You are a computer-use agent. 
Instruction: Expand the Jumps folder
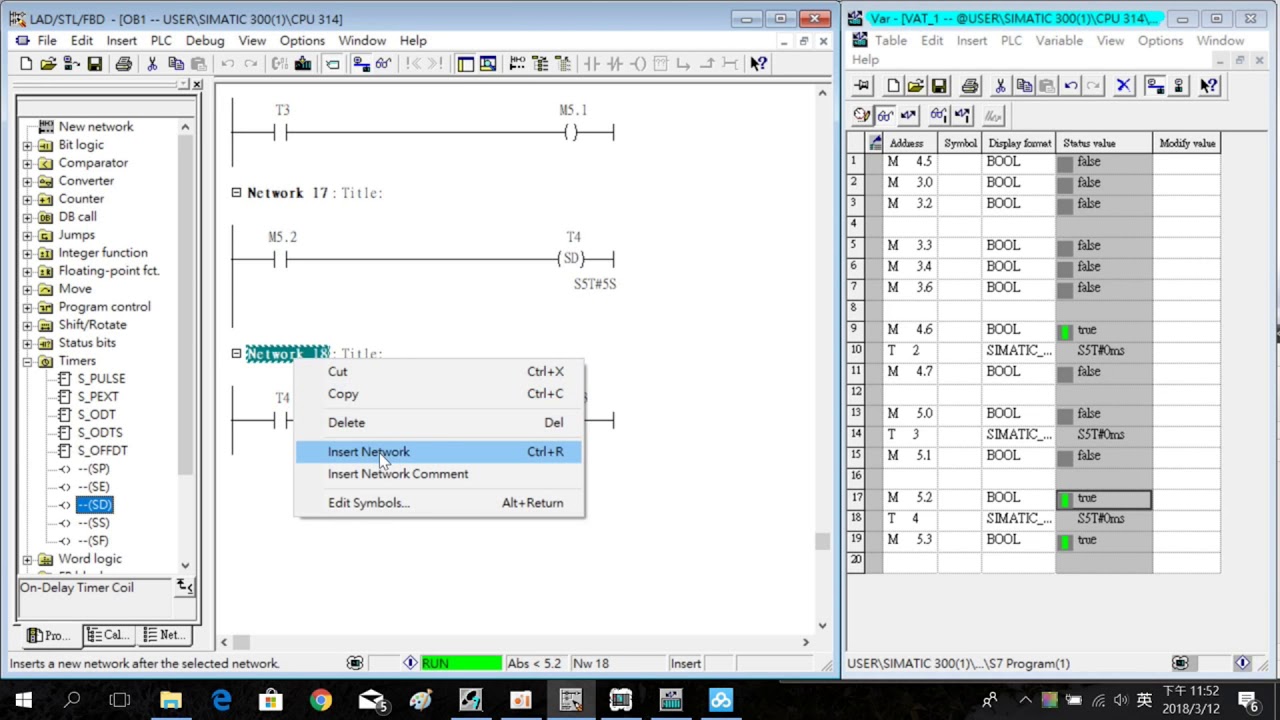tap(28, 235)
